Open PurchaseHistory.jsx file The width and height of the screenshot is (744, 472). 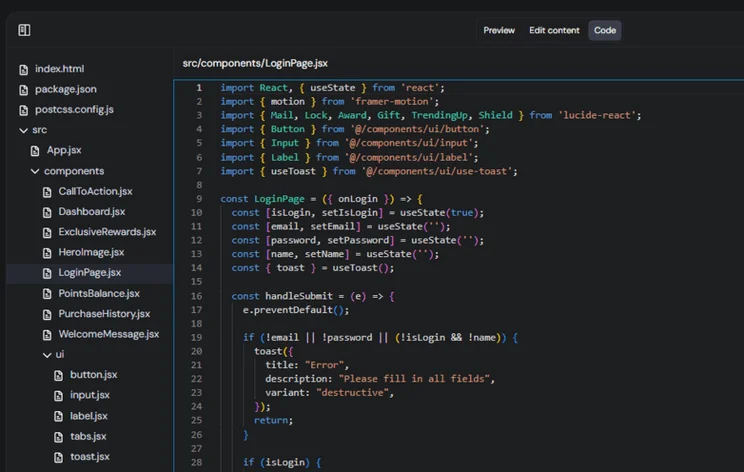(104, 314)
